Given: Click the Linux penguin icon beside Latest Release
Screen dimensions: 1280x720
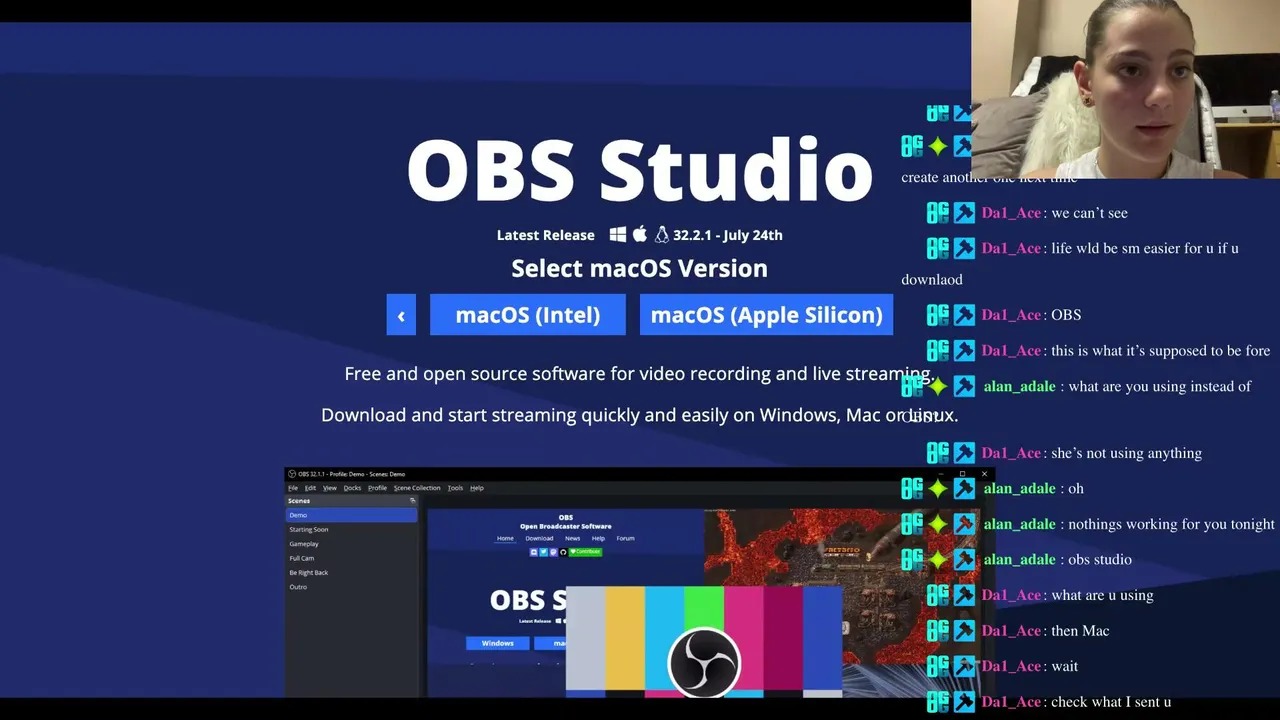Looking at the screenshot, I should pos(661,235).
